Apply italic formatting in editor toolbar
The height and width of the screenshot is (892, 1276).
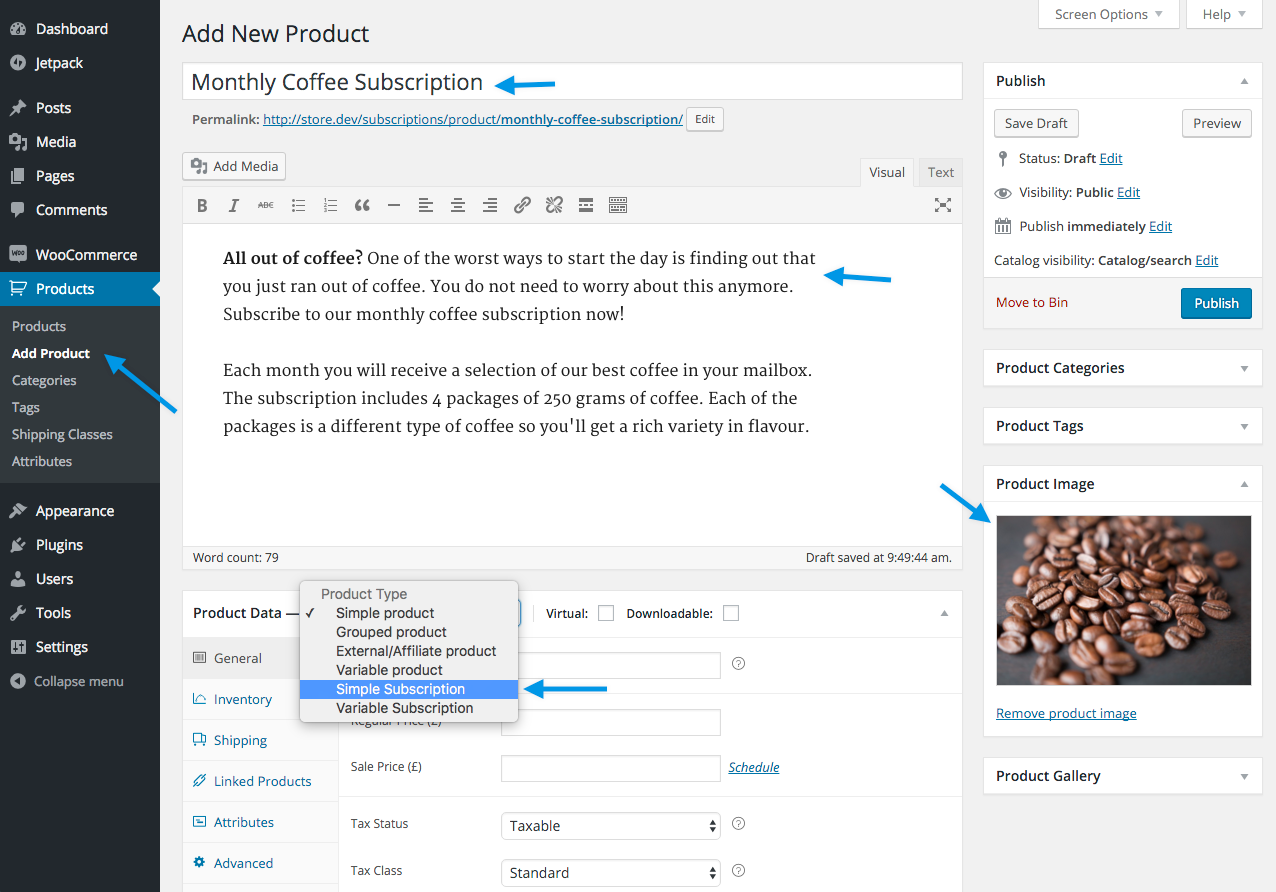point(234,205)
